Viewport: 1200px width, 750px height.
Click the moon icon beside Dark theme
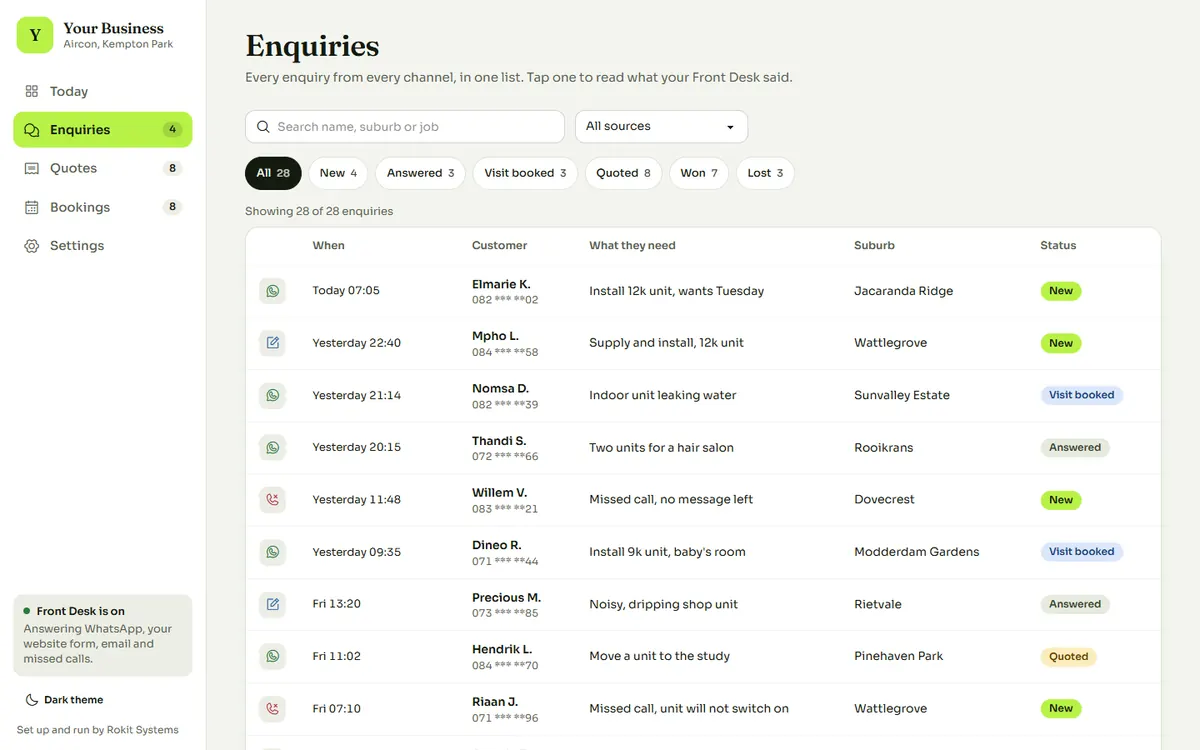(x=32, y=700)
